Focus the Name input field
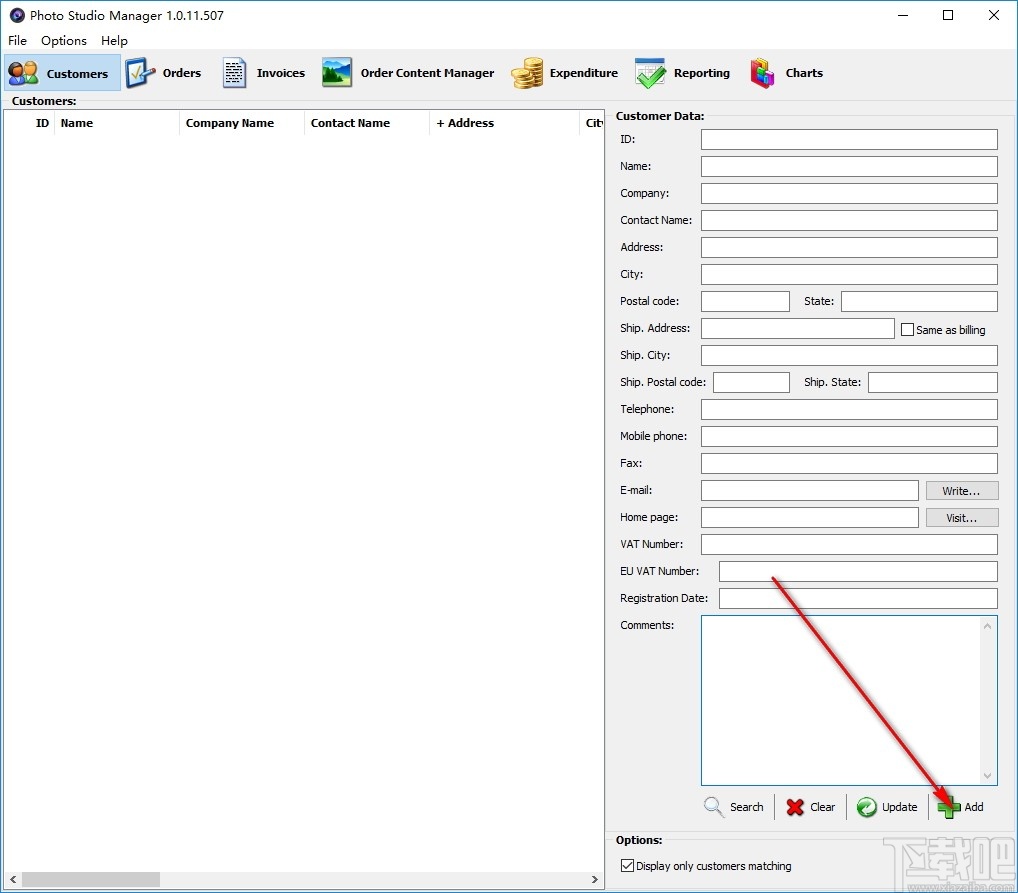 point(849,166)
